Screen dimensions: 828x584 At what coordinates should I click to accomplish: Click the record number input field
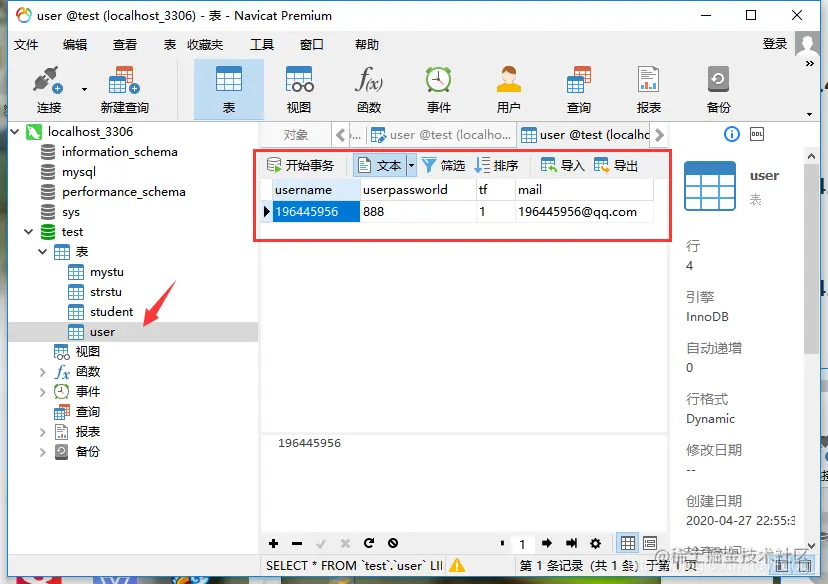(521, 543)
